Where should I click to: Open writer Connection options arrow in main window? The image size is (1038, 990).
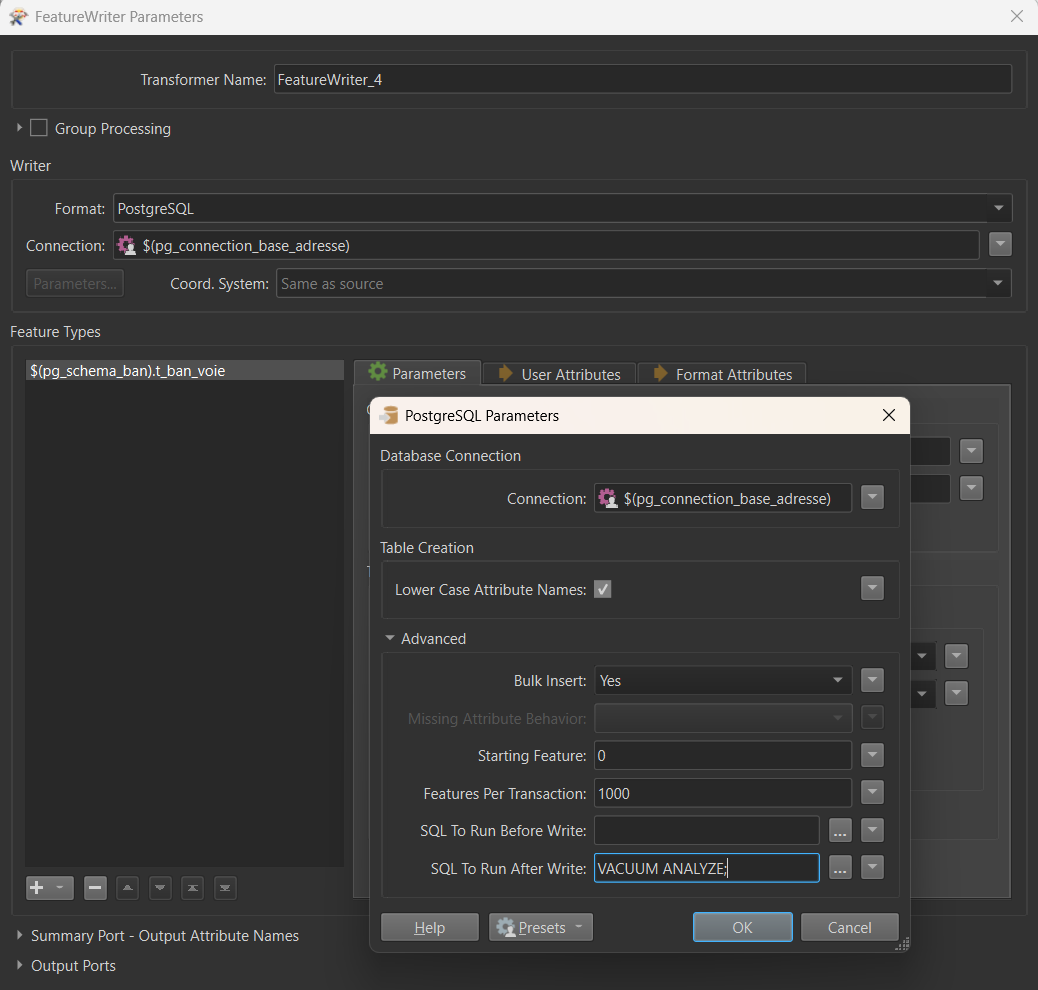1000,244
